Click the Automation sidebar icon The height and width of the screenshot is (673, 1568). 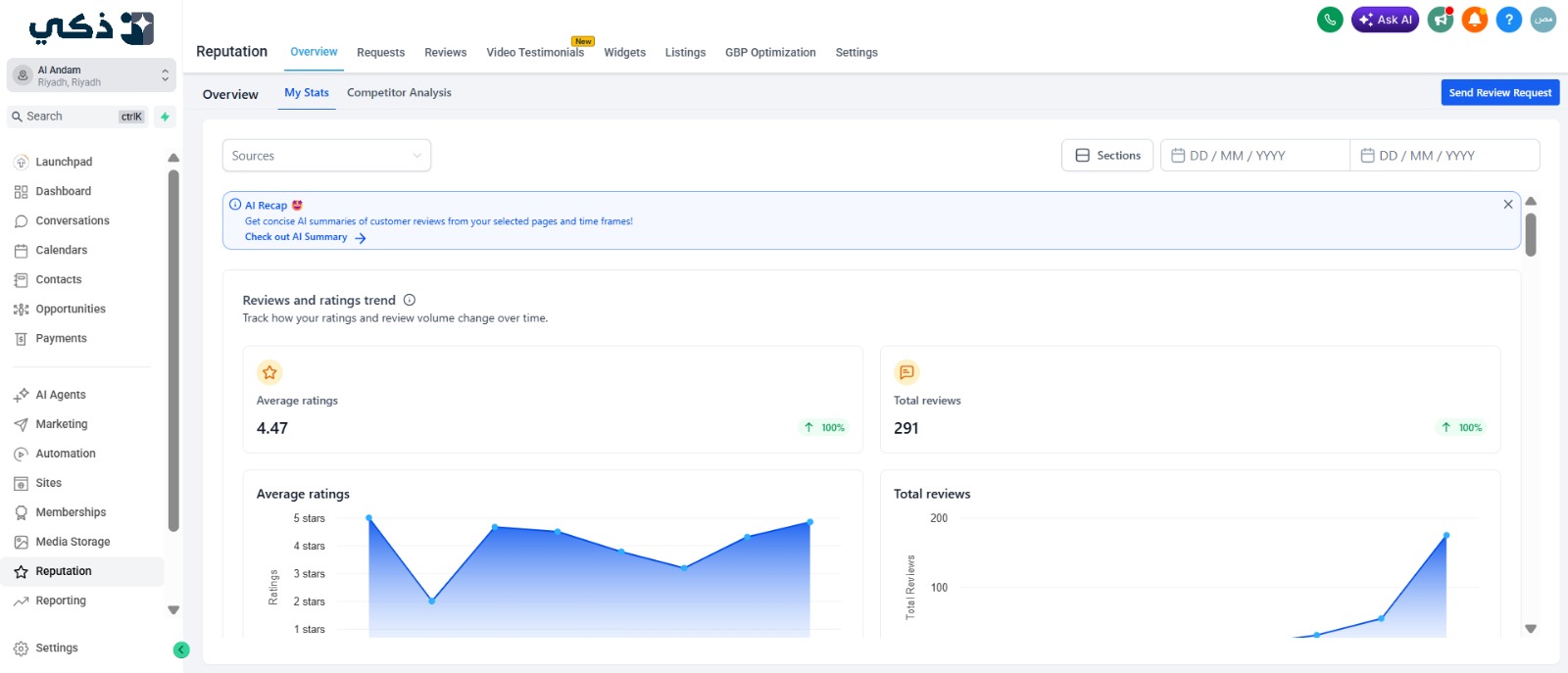click(21, 454)
